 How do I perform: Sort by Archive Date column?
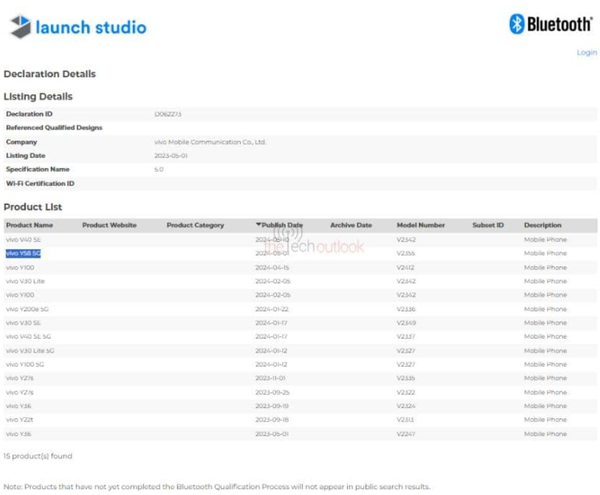(351, 225)
